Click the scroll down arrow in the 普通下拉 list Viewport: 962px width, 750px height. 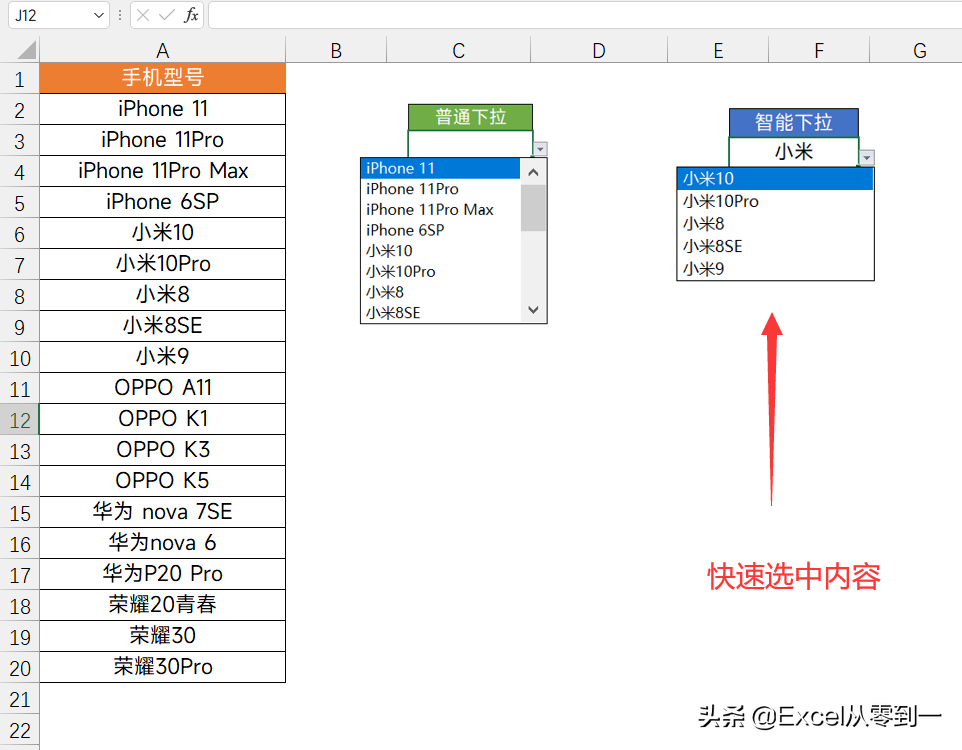(x=533, y=310)
